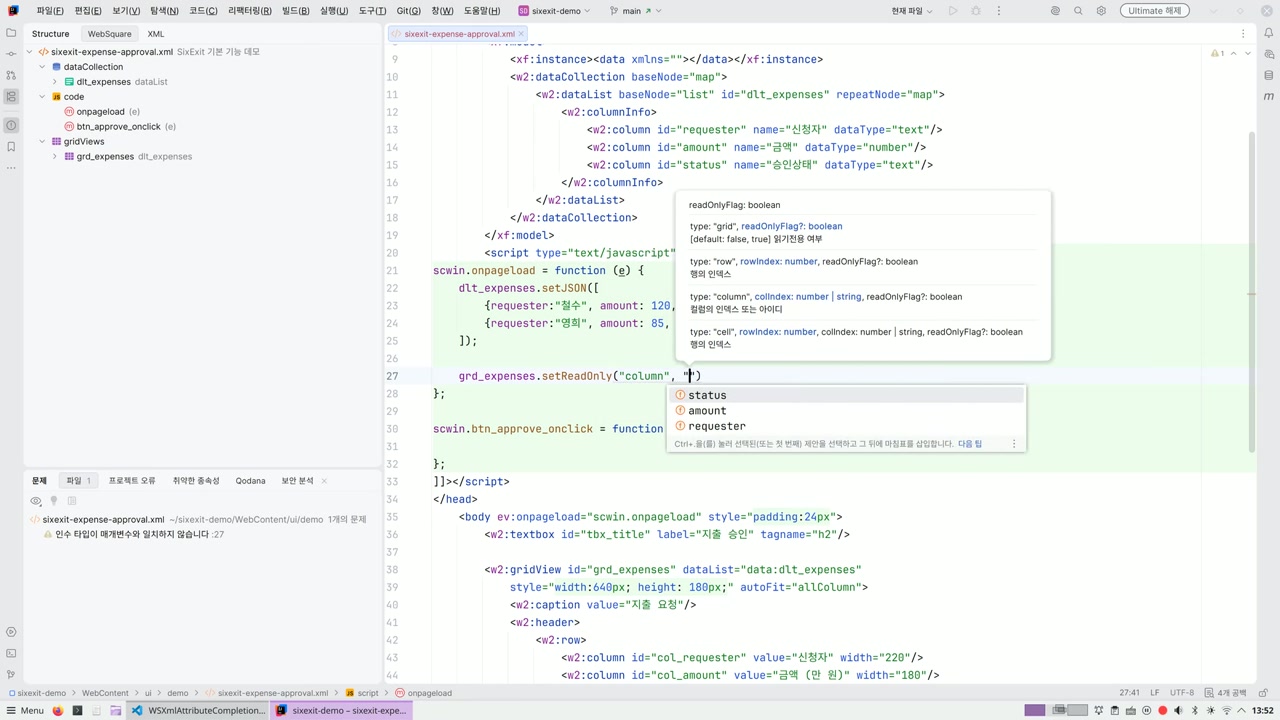This screenshot has height=720, width=1280.
Task: Collapse the dataCollection tree node
Action: (42, 67)
